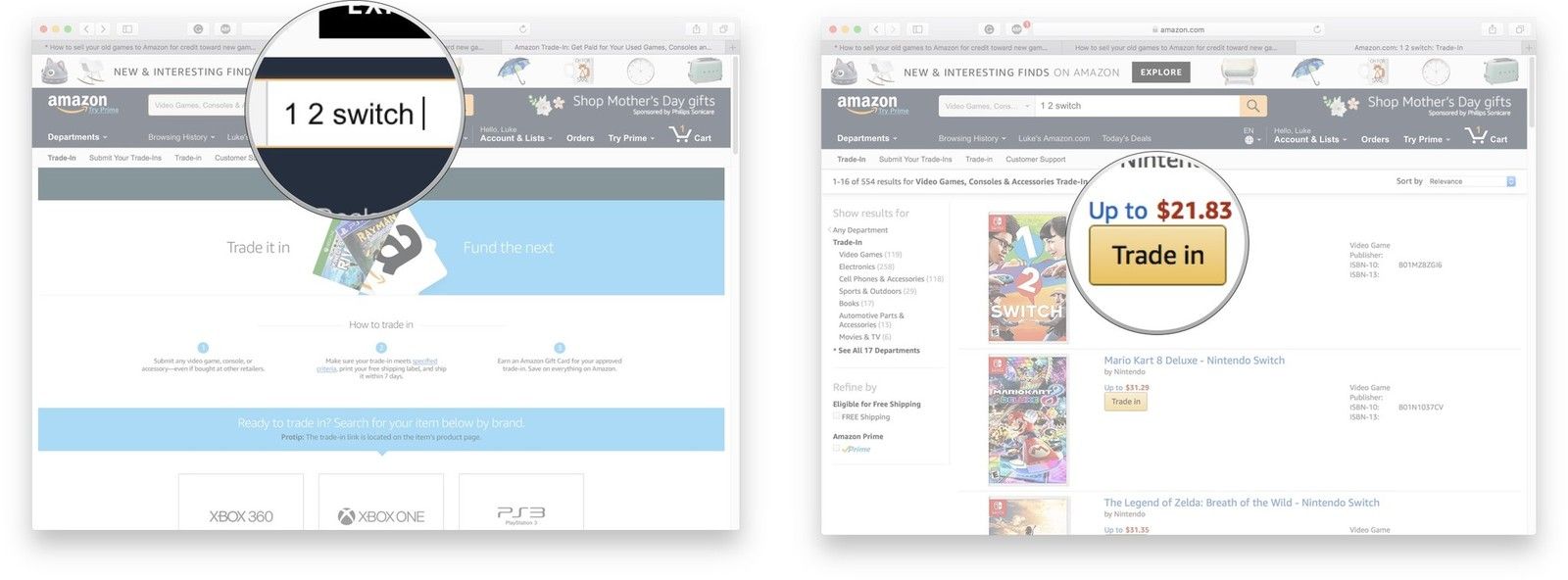Open Mario Kart 8 Deluxe product link
The height and width of the screenshot is (580, 1568).
[x=1194, y=361]
